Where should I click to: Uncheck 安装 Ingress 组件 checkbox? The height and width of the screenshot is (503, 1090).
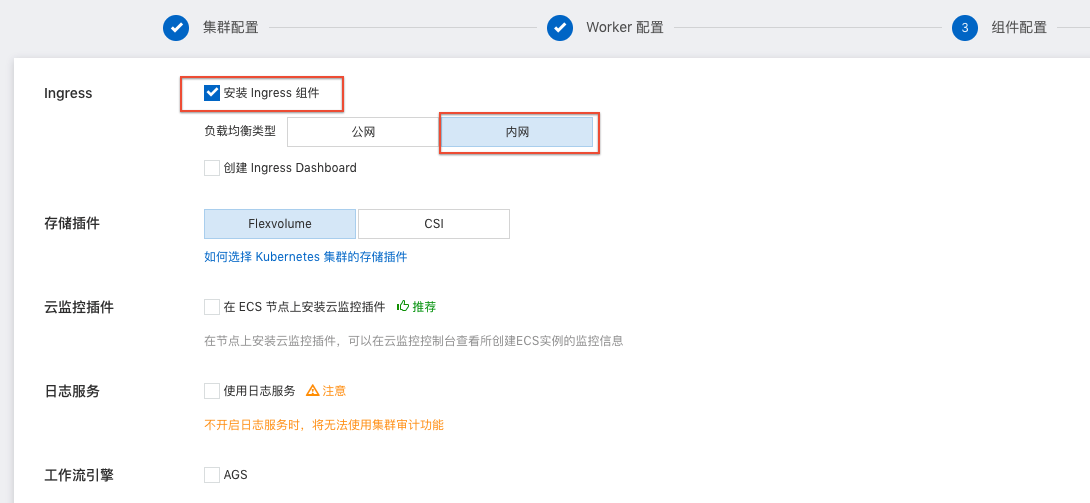pos(212,93)
